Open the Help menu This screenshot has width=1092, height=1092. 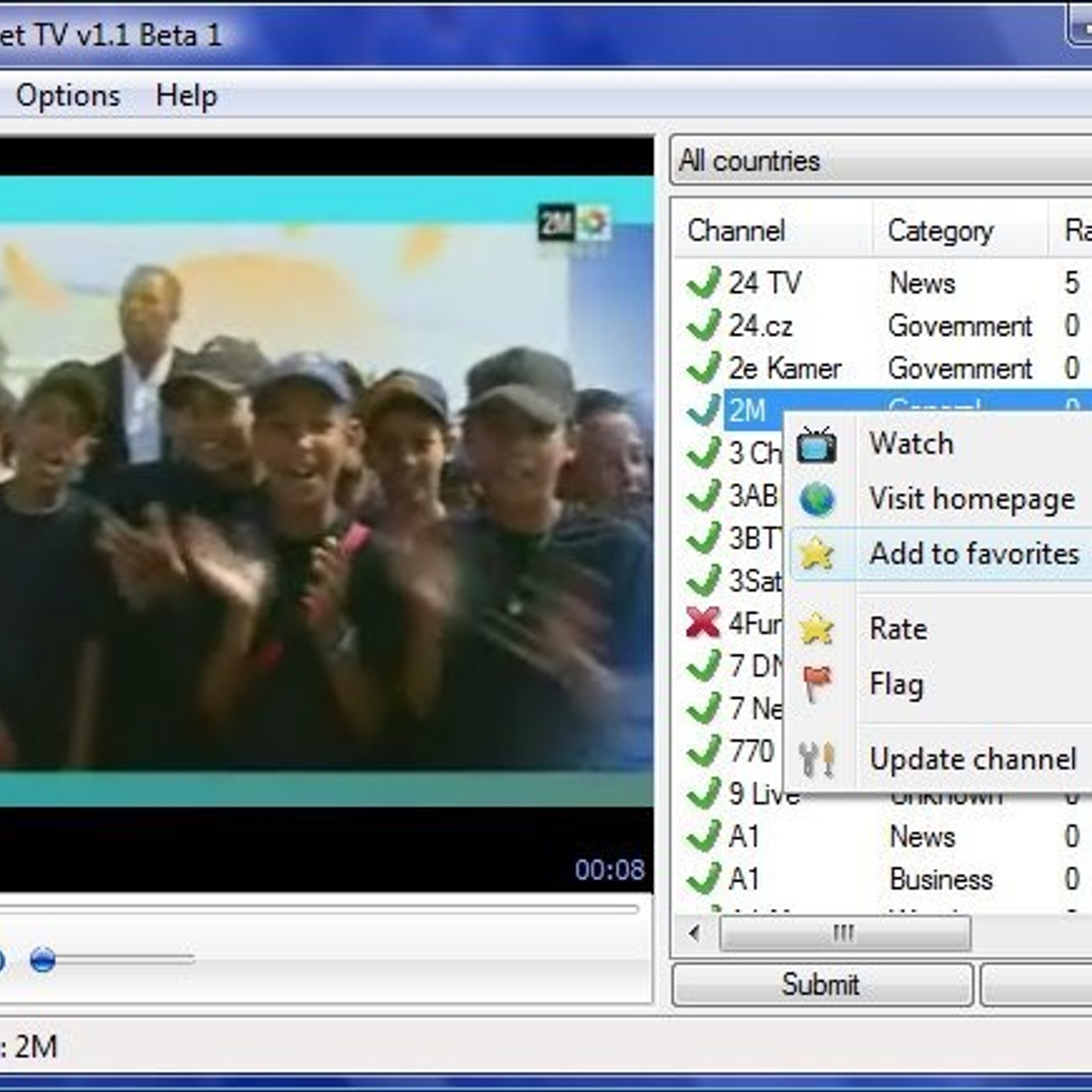[187, 96]
